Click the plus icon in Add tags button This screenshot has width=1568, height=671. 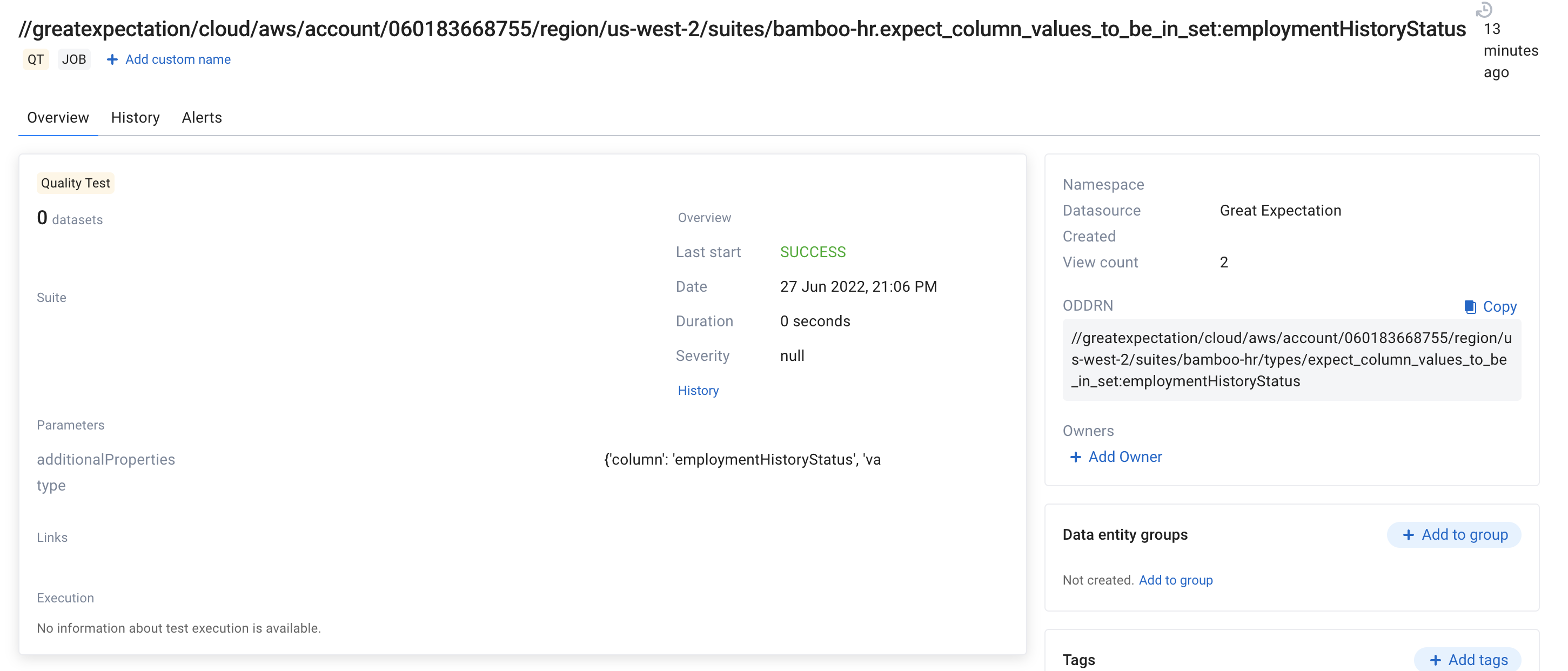coord(1435,660)
